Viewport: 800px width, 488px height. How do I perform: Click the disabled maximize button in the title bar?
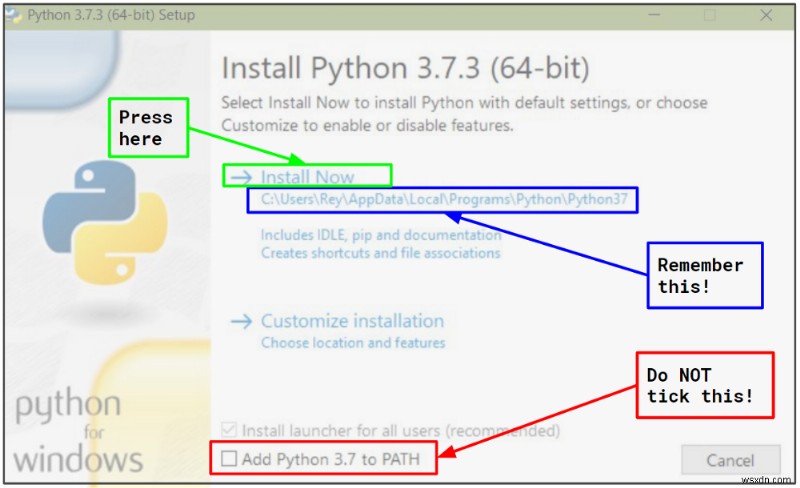[x=710, y=15]
